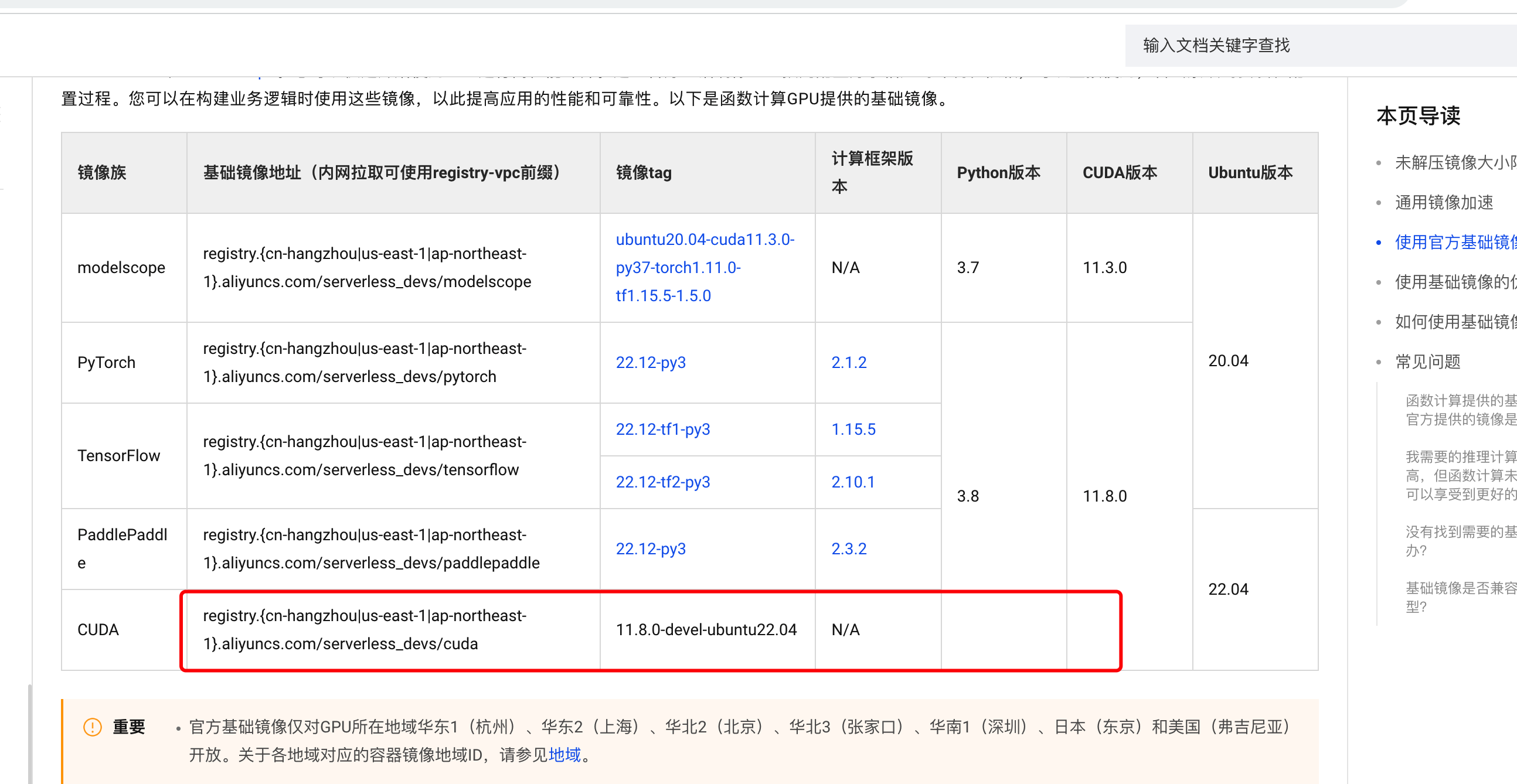Click the PaddlePaddle image family cell
The height and width of the screenshot is (784, 1517).
click(x=124, y=548)
